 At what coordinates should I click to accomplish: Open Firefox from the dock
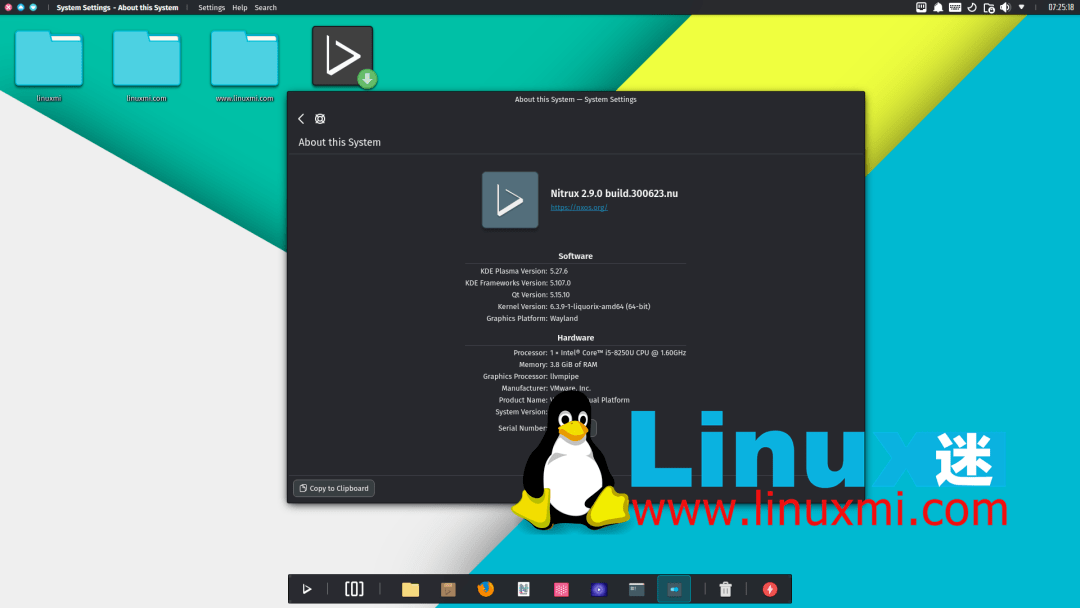(485, 589)
